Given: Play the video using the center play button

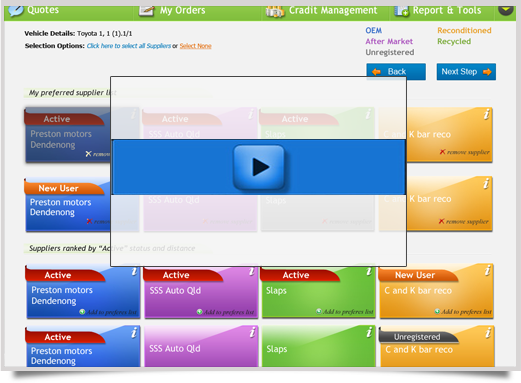Looking at the screenshot, I should 259,167.
